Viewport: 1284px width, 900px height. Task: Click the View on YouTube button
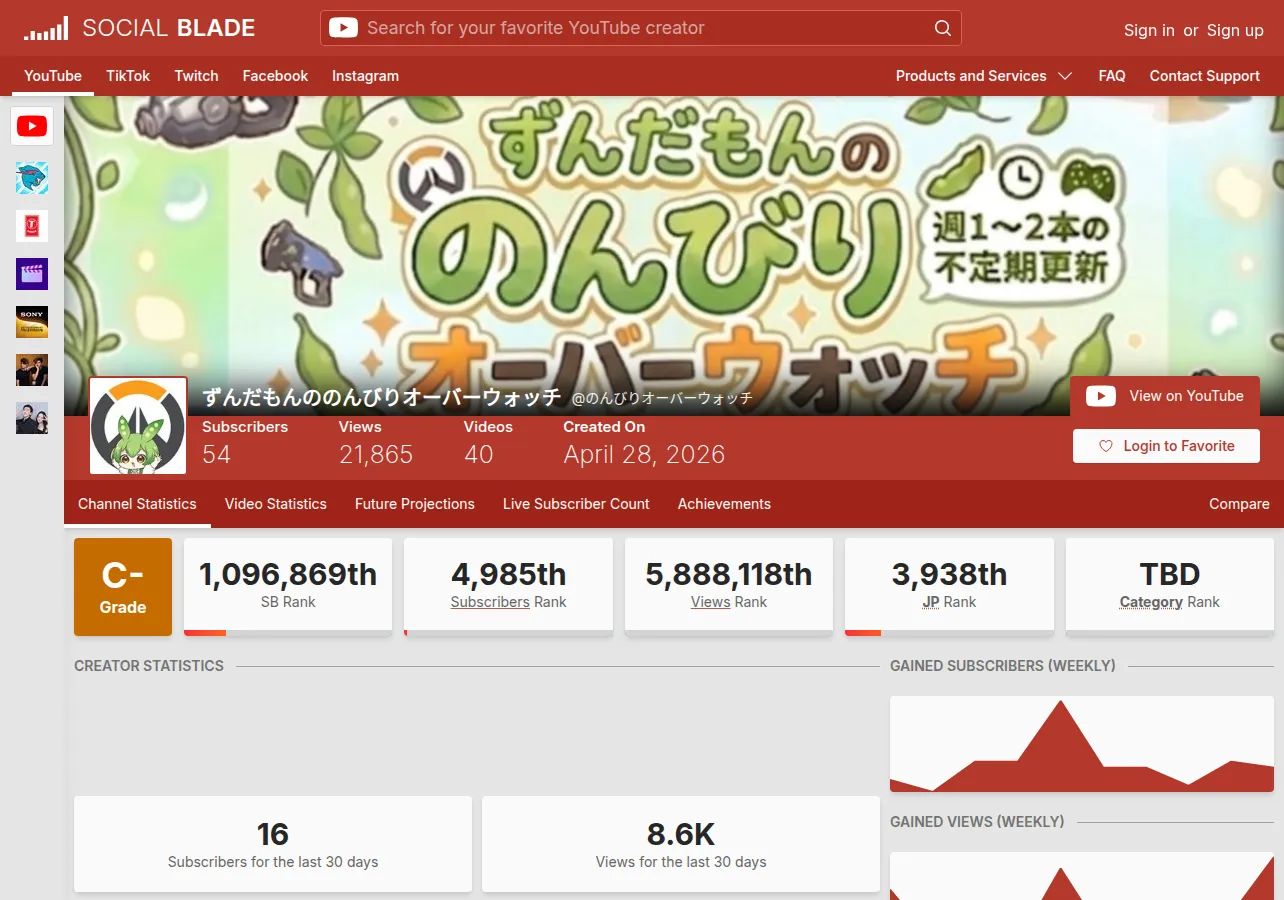coord(1165,396)
